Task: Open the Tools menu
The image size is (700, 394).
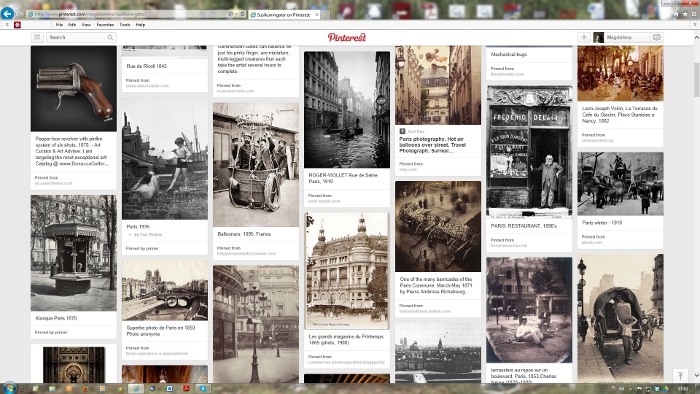Action: (125, 25)
